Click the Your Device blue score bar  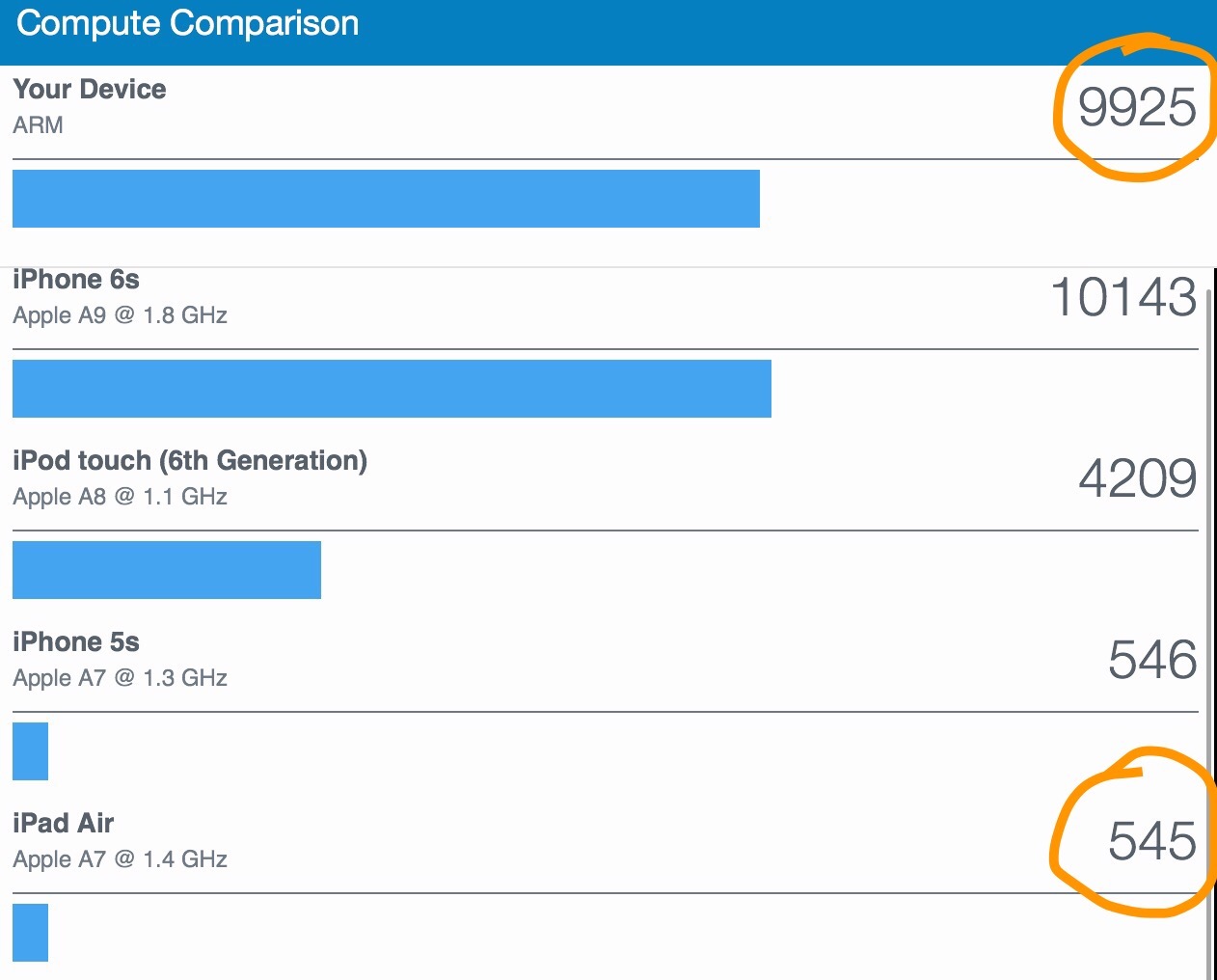point(386,199)
